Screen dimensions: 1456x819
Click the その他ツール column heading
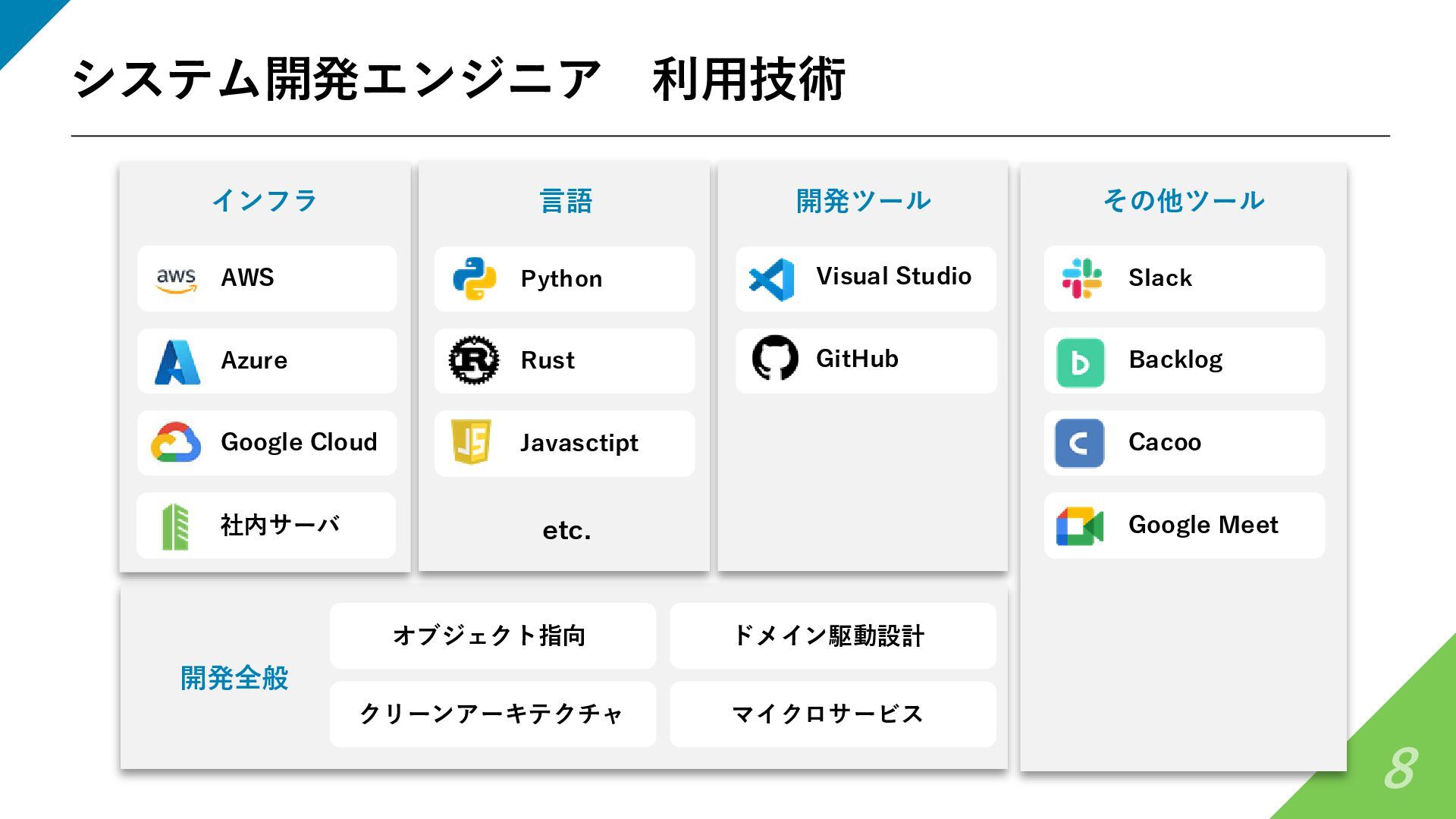[1183, 201]
